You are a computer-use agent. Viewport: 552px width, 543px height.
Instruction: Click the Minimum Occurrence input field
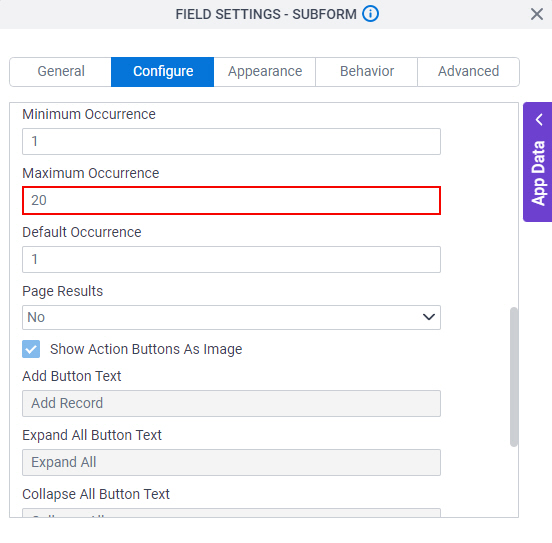(231, 142)
